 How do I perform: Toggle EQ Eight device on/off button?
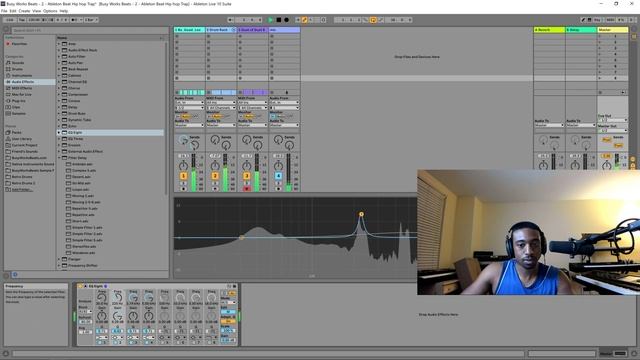pos(80,286)
